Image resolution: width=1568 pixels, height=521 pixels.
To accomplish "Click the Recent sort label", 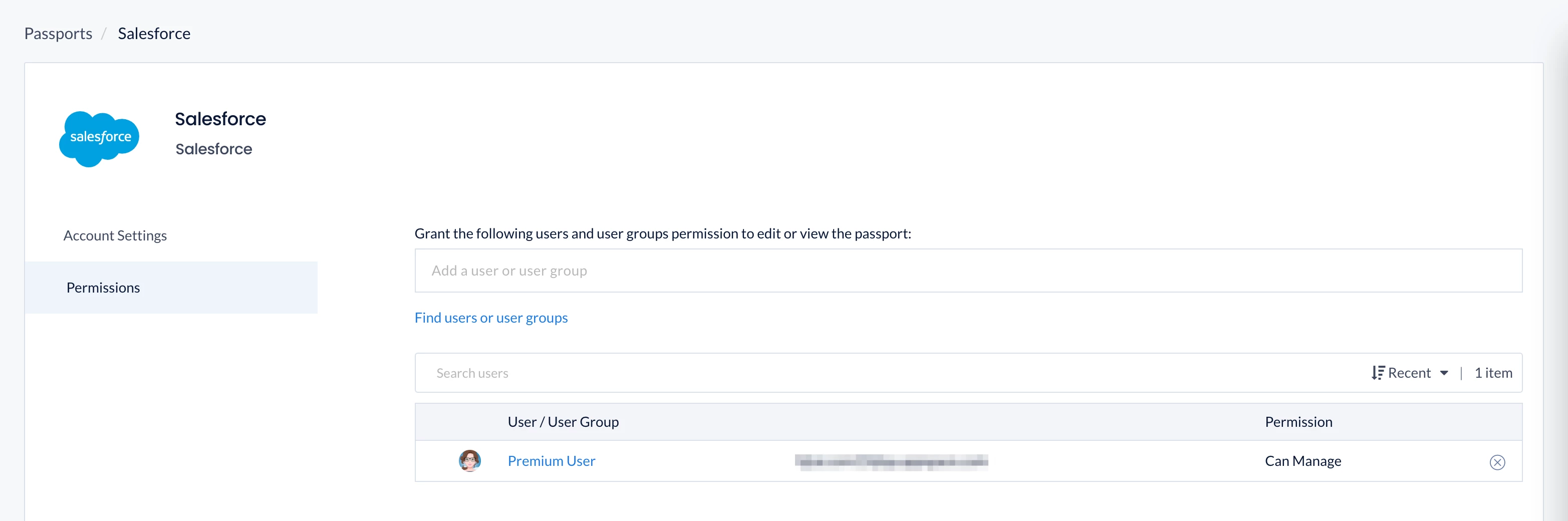I will (x=1409, y=373).
